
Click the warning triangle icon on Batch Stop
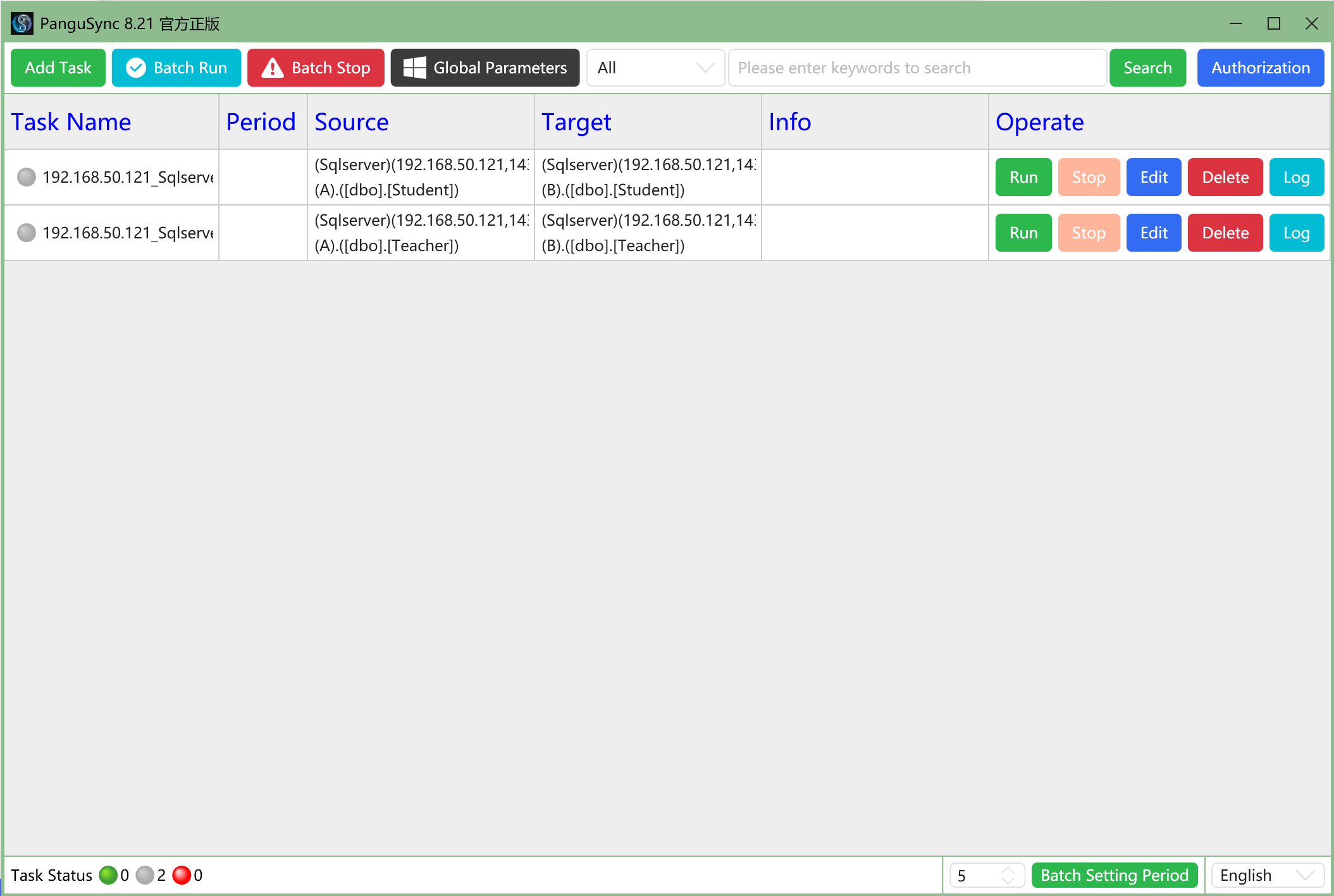click(x=273, y=68)
